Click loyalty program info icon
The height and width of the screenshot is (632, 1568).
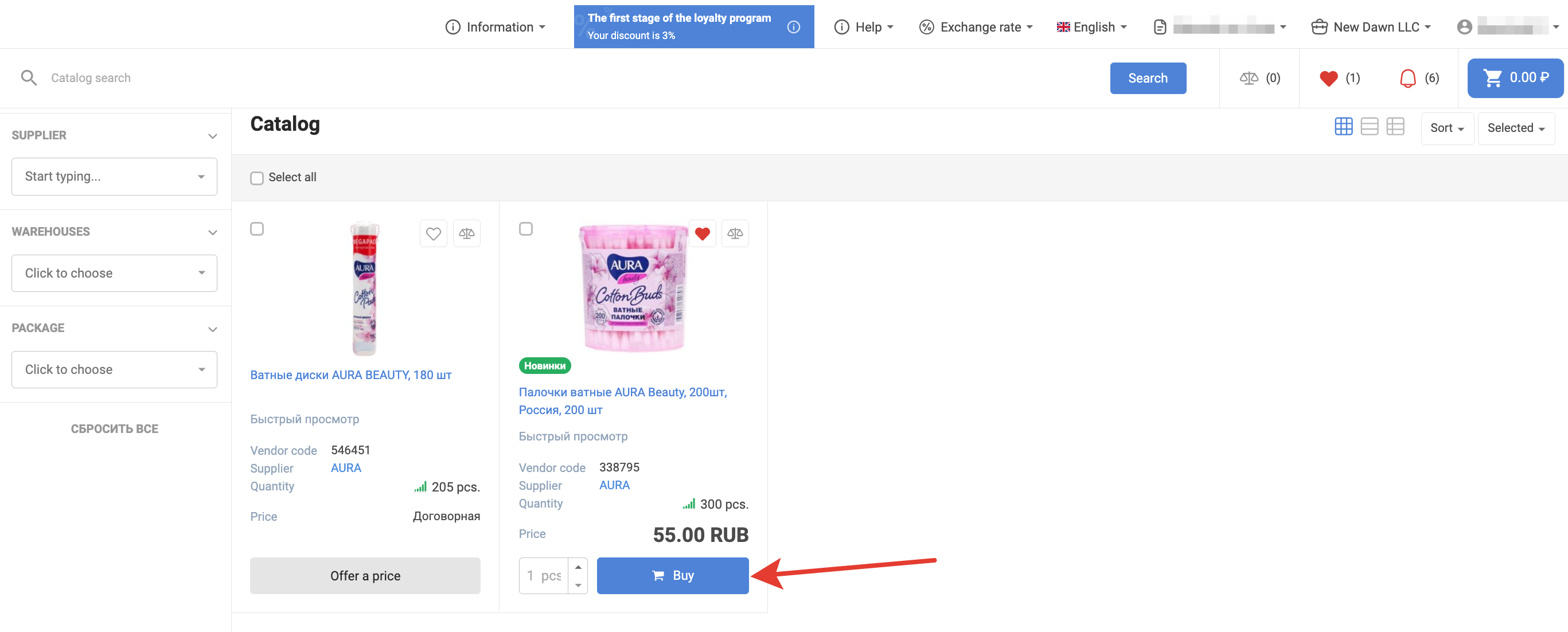pos(793,27)
